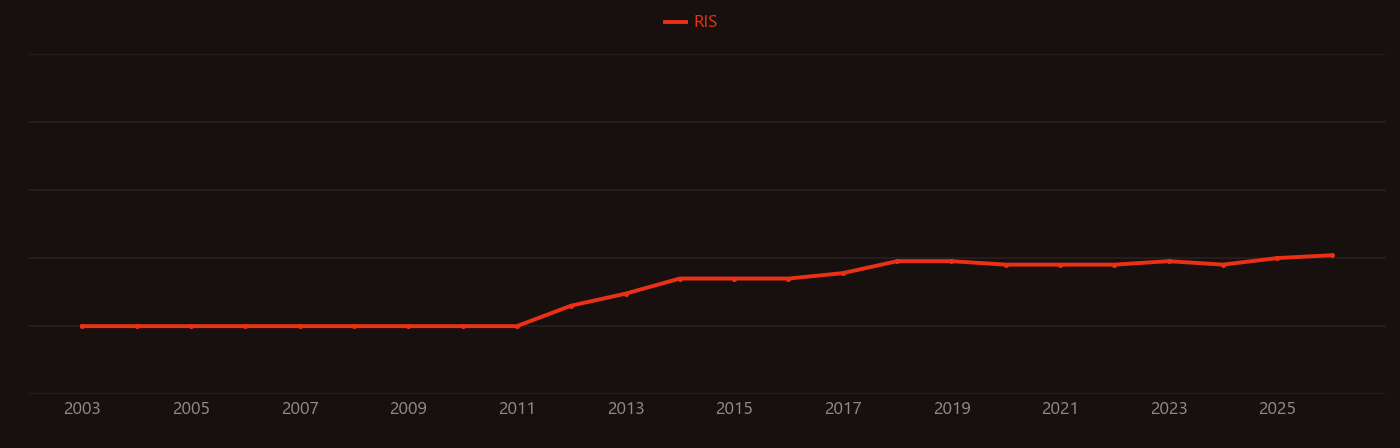1400x448 pixels.
Task: Click the 2003 x-axis label
Action: tap(82, 409)
